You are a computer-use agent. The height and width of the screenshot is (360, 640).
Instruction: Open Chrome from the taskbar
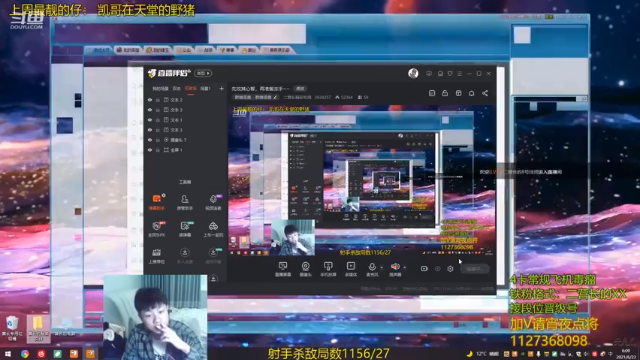[25, 354]
